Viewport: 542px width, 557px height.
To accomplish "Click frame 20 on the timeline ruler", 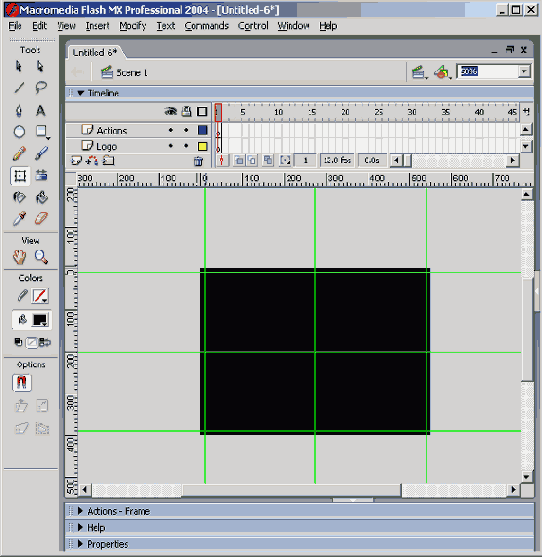I will tap(345, 112).
